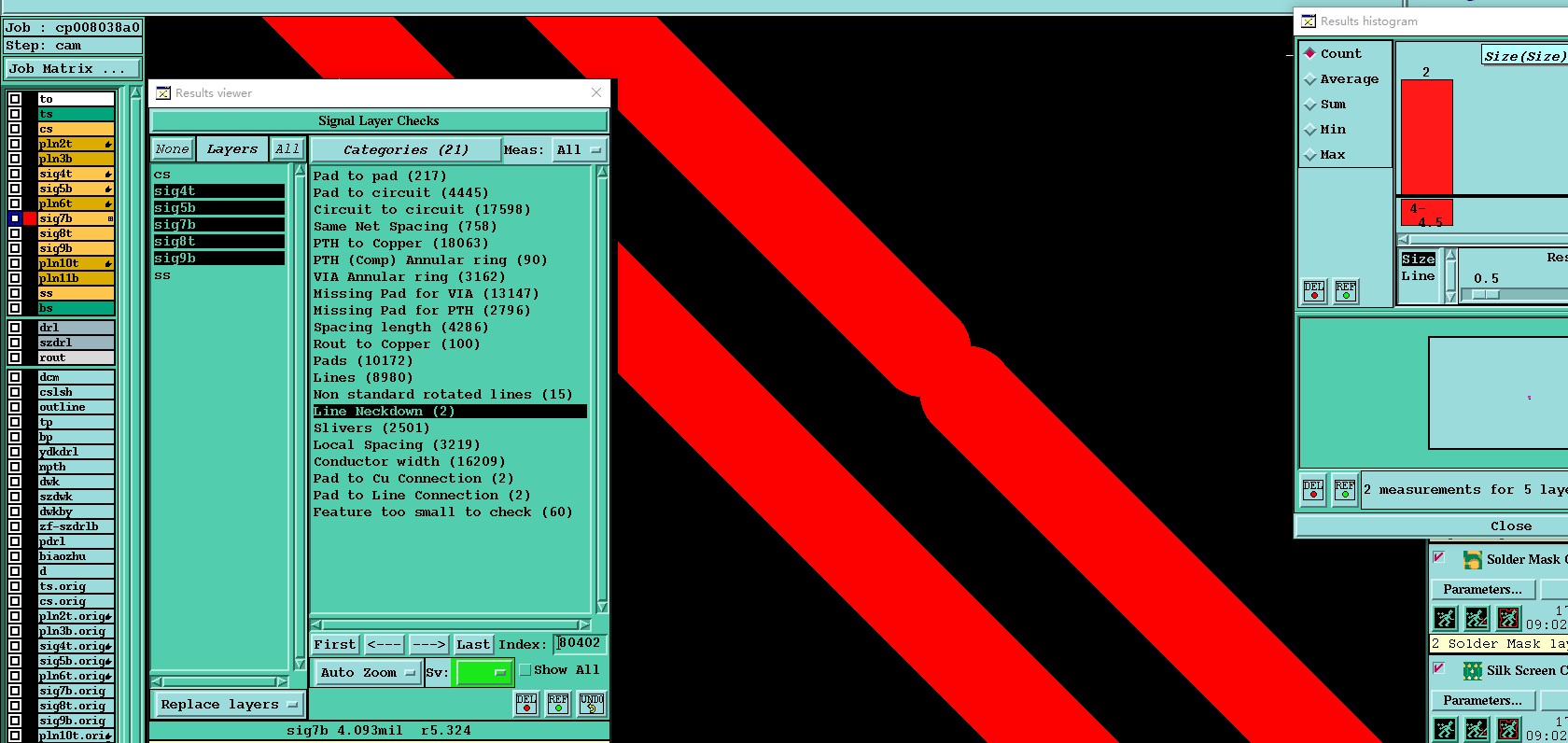Click third red runner icon under Solder Mask

pos(1508,618)
